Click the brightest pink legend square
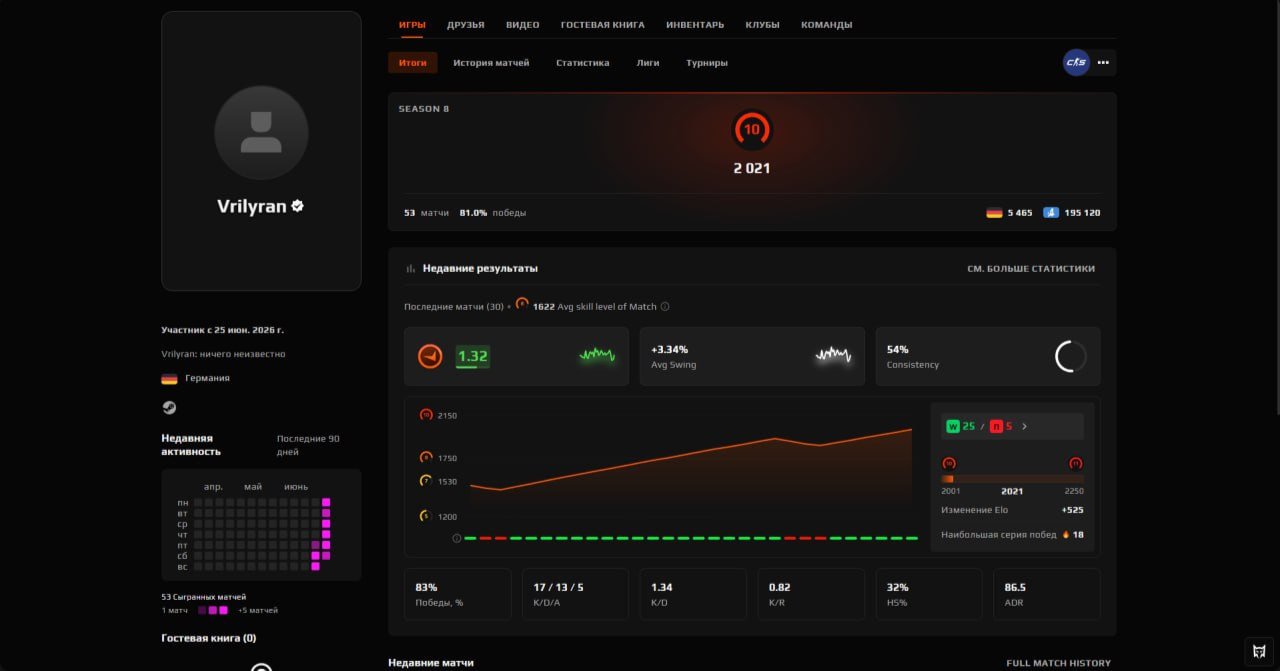 [224, 610]
